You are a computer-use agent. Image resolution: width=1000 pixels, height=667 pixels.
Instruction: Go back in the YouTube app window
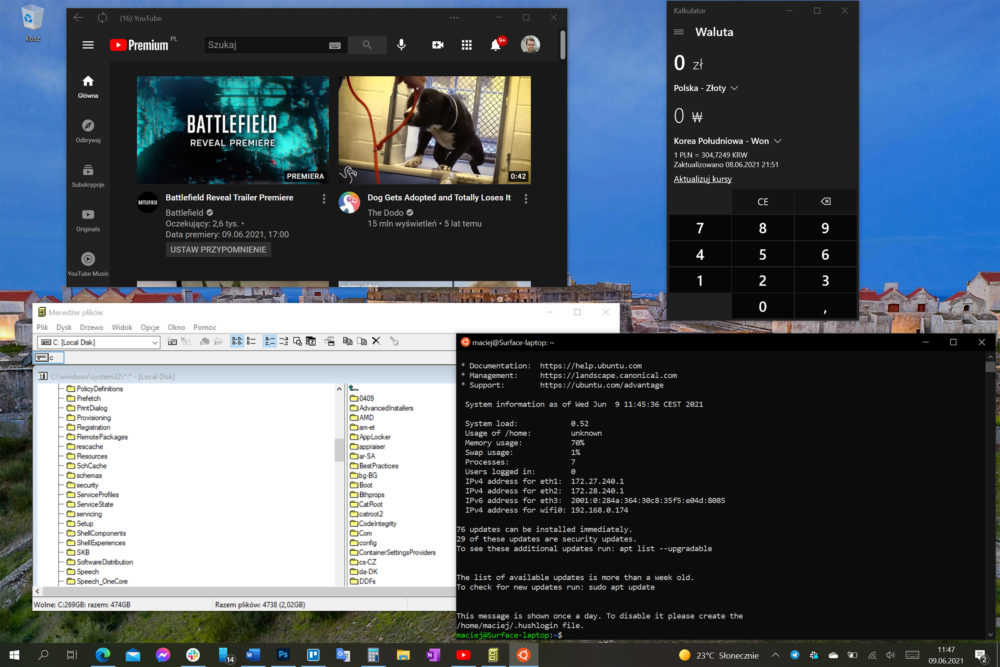point(78,18)
